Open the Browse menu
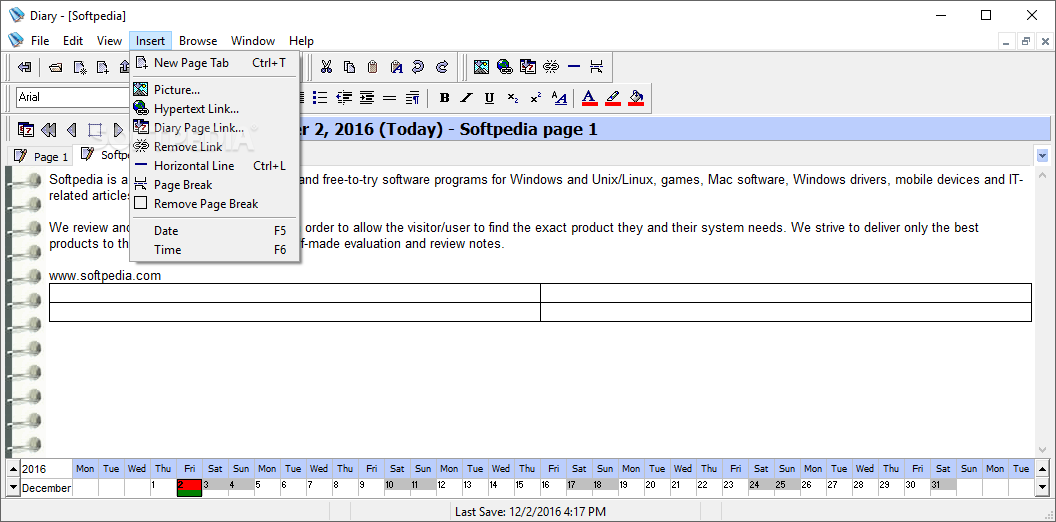 (198, 40)
